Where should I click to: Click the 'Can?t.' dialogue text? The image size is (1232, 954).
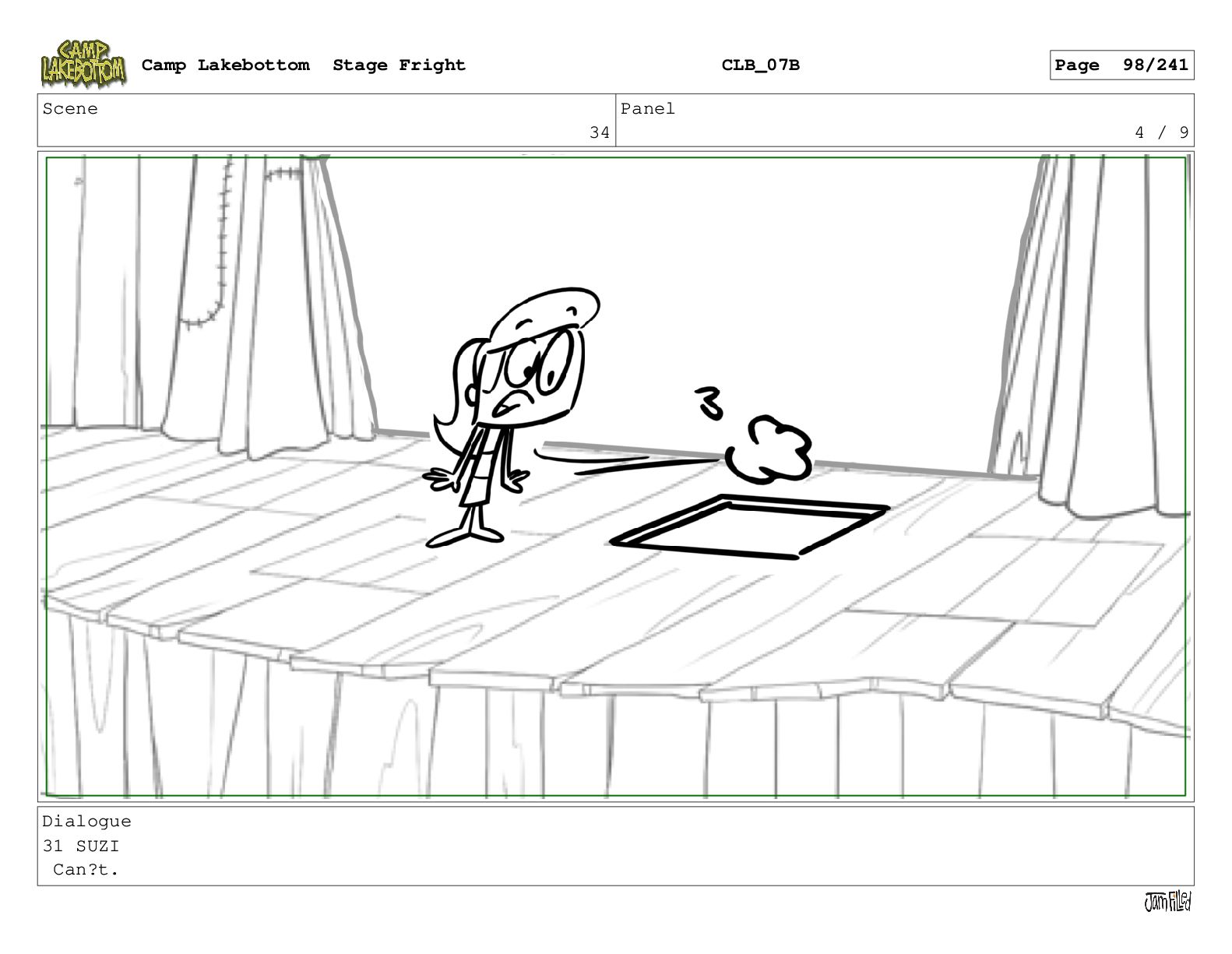(86, 870)
